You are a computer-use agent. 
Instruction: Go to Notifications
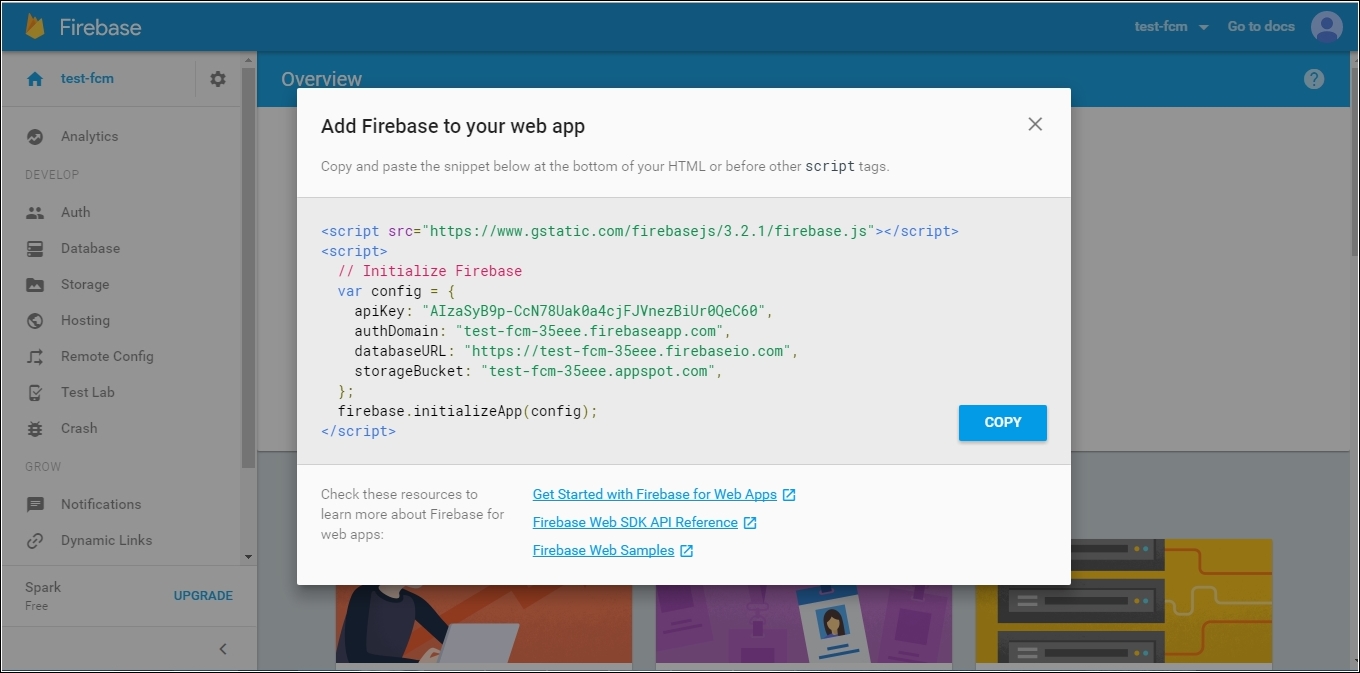(101, 505)
